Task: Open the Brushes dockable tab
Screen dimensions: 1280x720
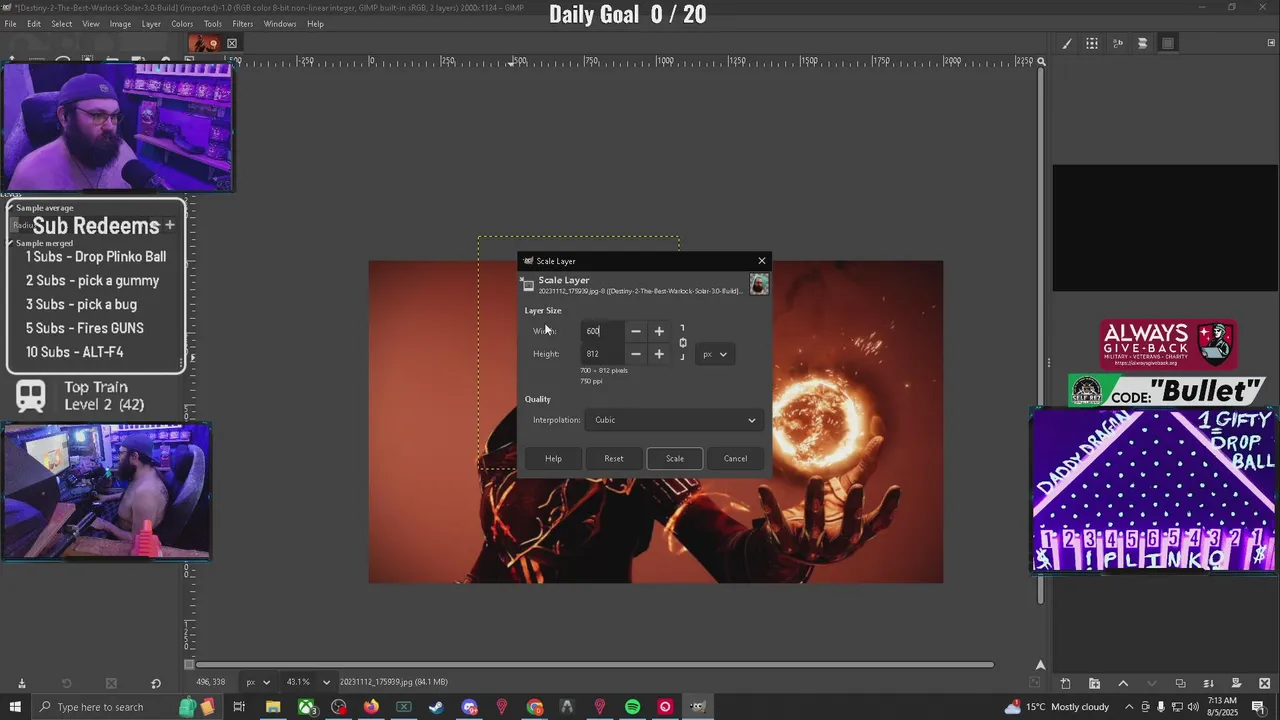Action: coord(1066,43)
